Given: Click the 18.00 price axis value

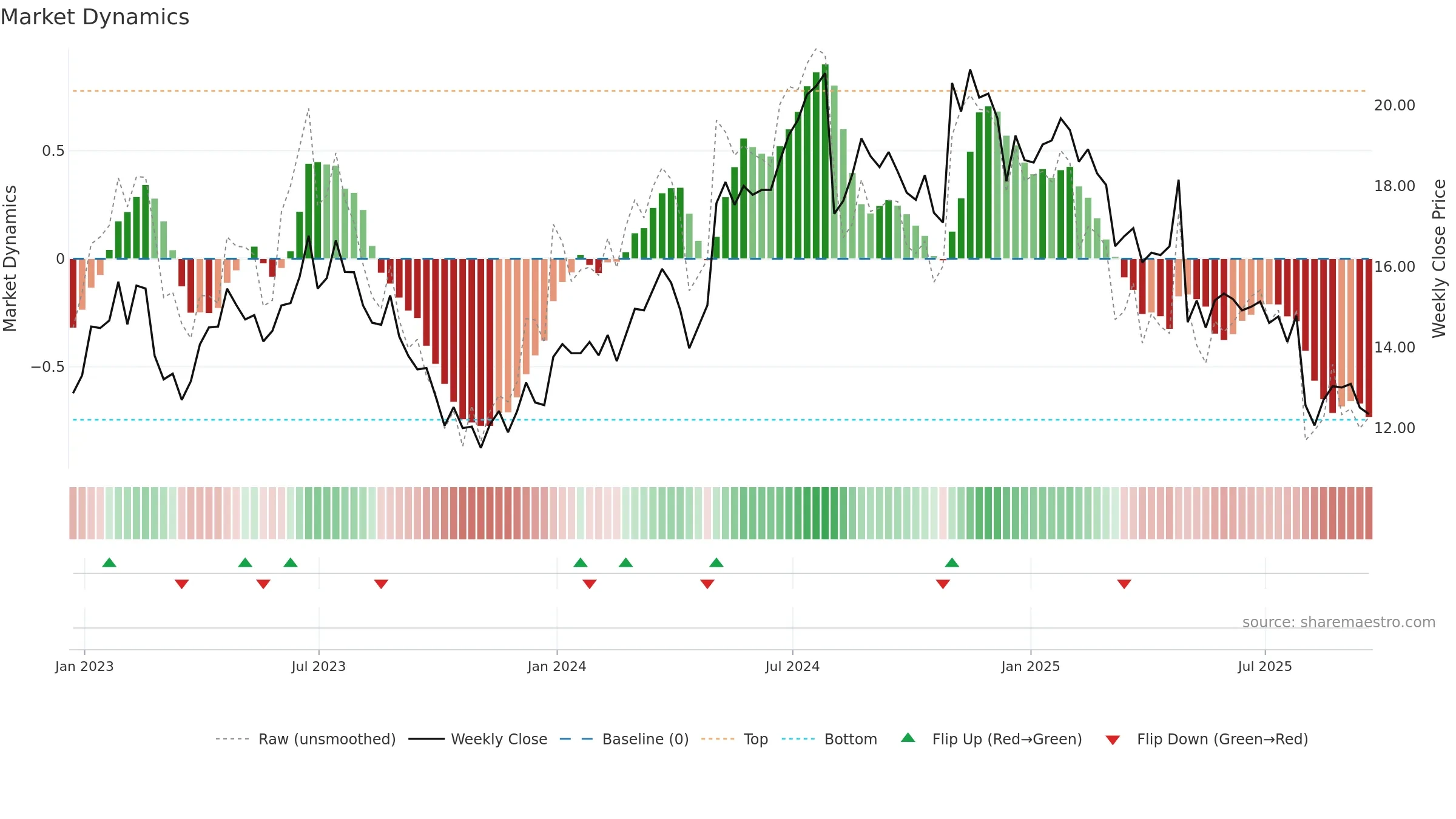Looking at the screenshot, I should [x=1395, y=186].
